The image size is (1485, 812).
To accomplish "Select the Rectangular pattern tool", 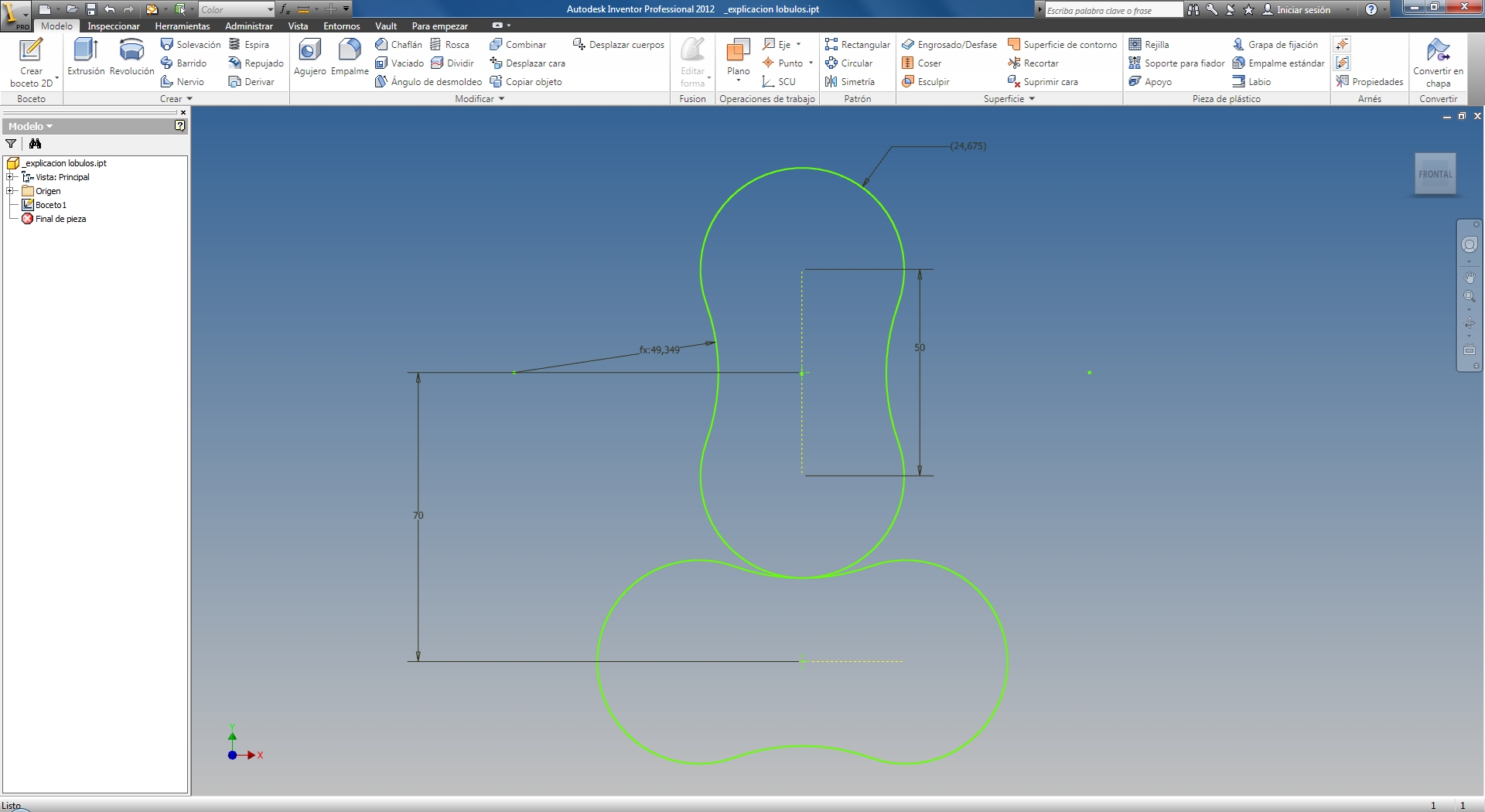I will 857,44.
